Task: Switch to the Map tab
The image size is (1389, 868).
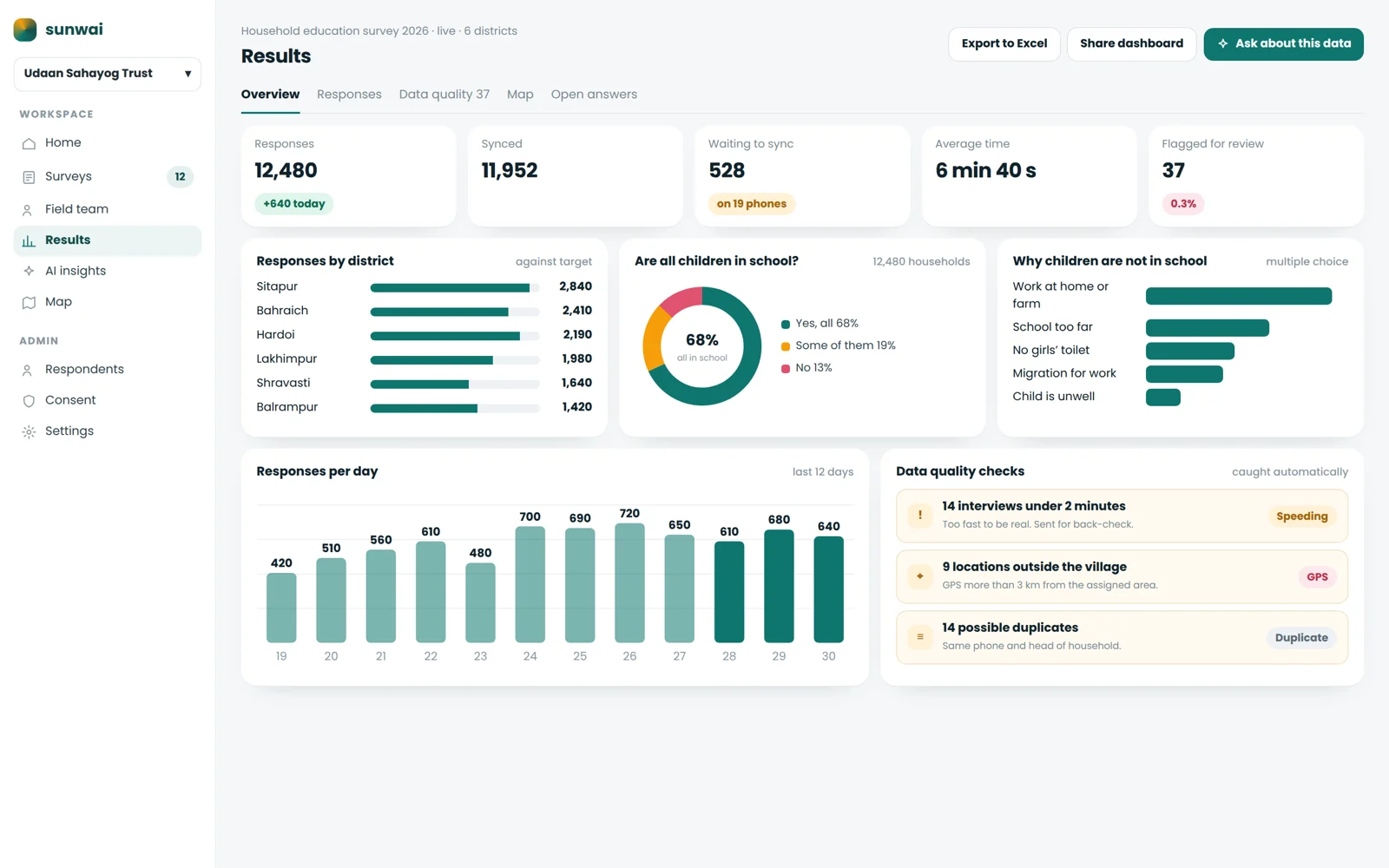Action: tap(520, 95)
